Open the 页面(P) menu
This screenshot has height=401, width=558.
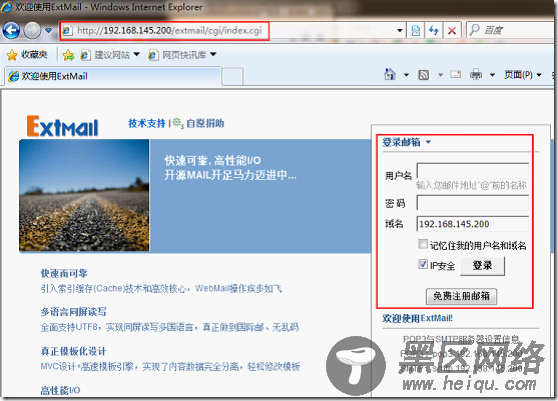point(523,75)
